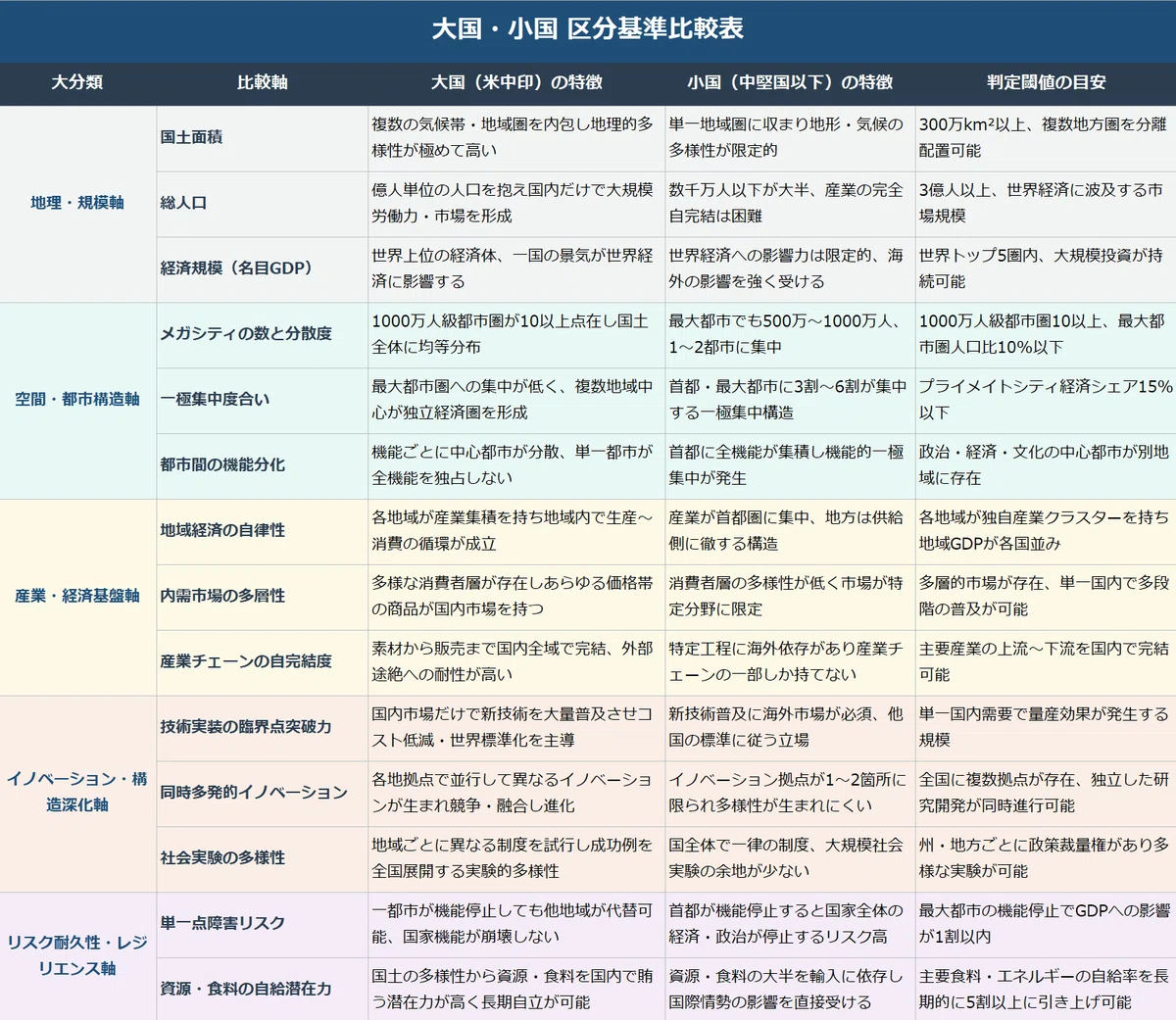Select the 産業・経済基盤軸 category cell
This screenshot has width=1176, height=1020.
click(x=77, y=596)
